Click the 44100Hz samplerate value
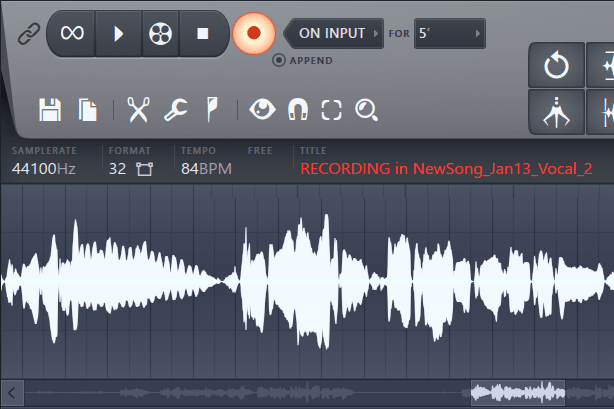The height and width of the screenshot is (409, 614). coord(43,169)
